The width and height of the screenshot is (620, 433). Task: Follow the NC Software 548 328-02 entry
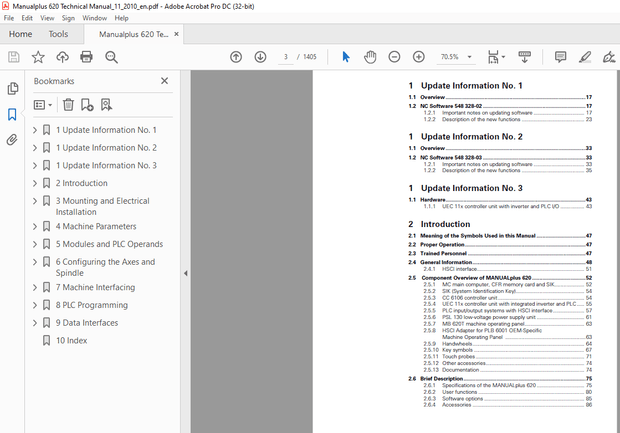500,106
